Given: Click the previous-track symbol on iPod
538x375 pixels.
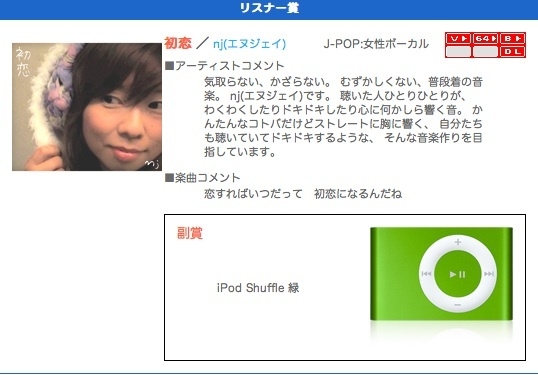Looking at the screenshot, I should 426,274.
